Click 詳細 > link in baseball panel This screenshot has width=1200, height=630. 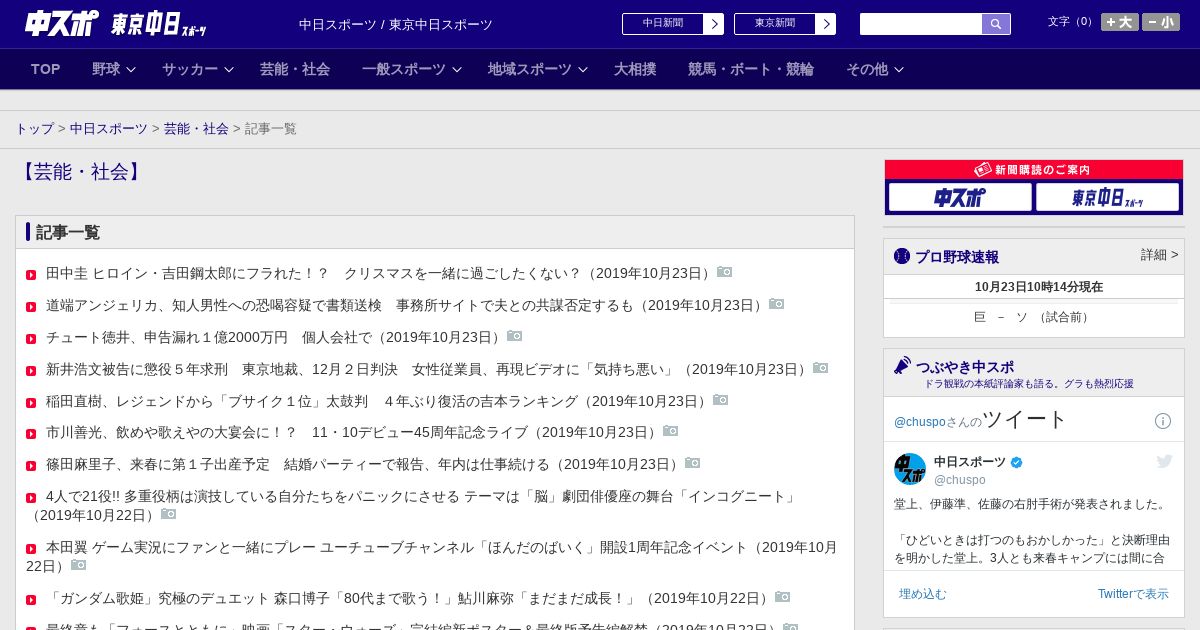pos(1160,255)
